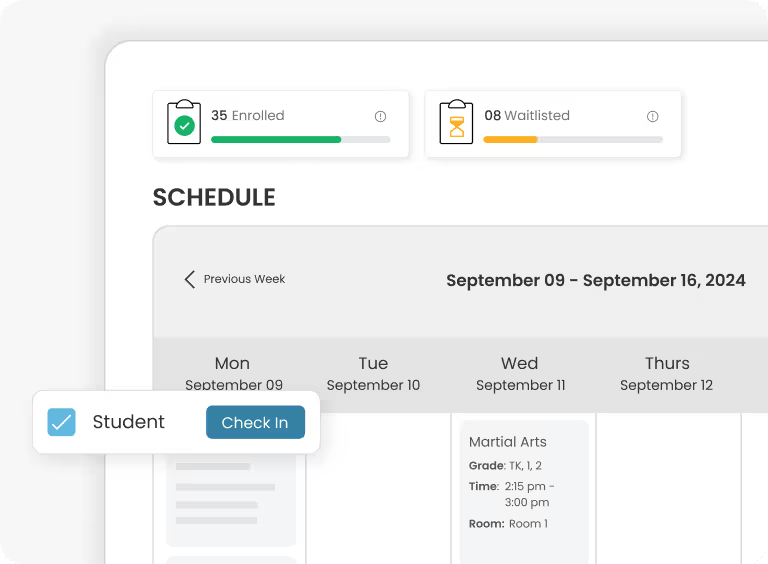
Task: Select the Tue September 10 column header
Action: [373, 373]
